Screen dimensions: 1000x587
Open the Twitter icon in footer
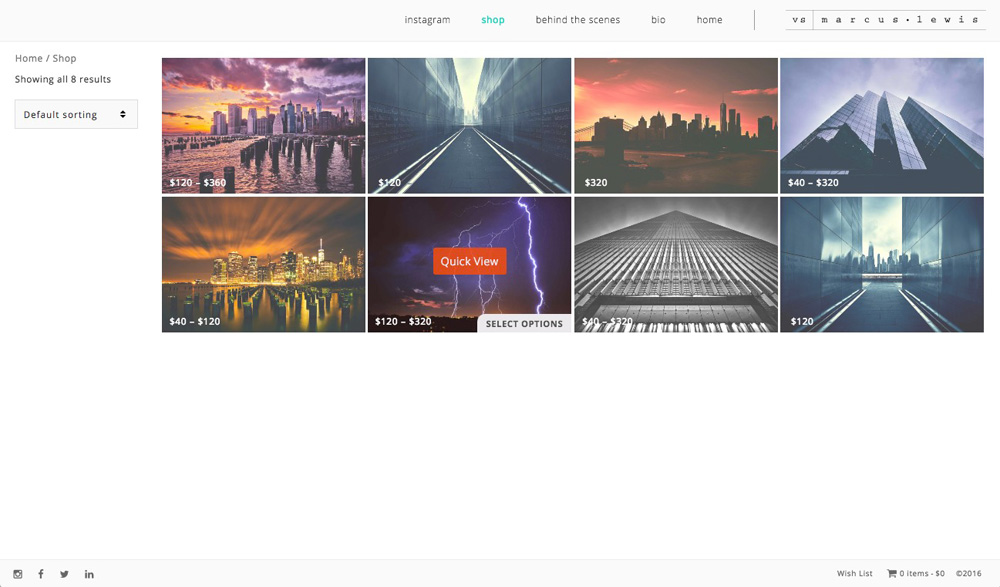pos(64,574)
